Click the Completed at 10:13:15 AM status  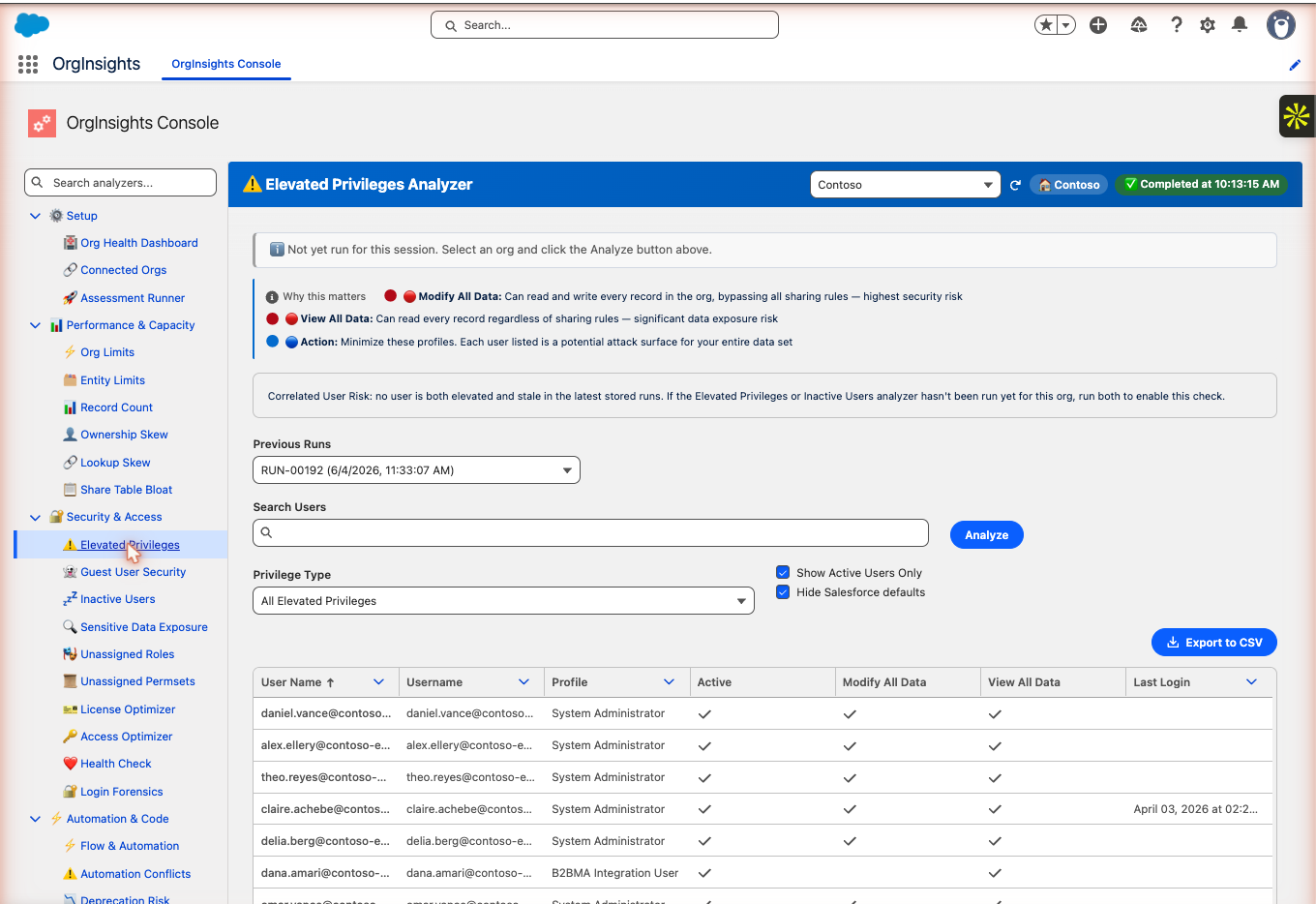click(1202, 184)
